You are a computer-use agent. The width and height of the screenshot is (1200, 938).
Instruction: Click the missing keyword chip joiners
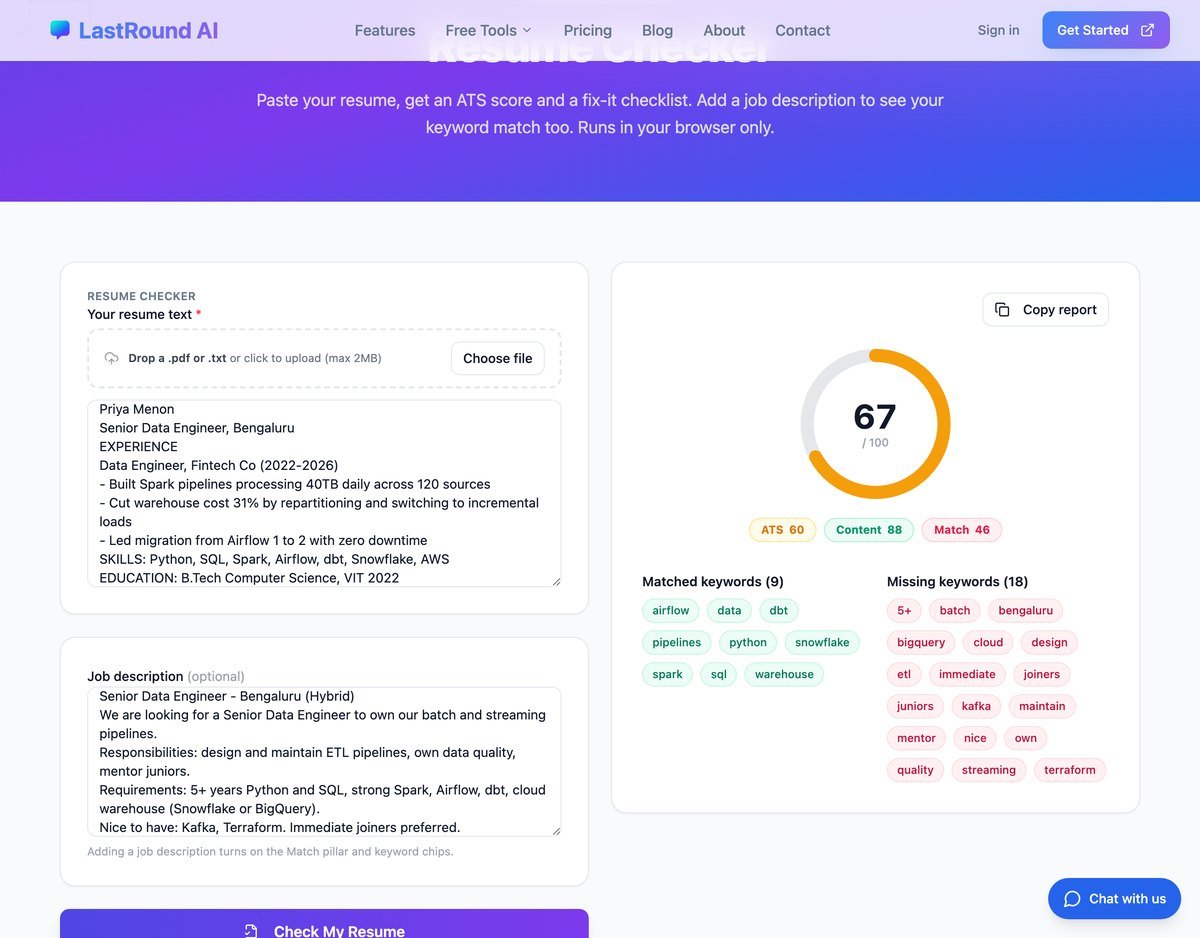(1042, 674)
